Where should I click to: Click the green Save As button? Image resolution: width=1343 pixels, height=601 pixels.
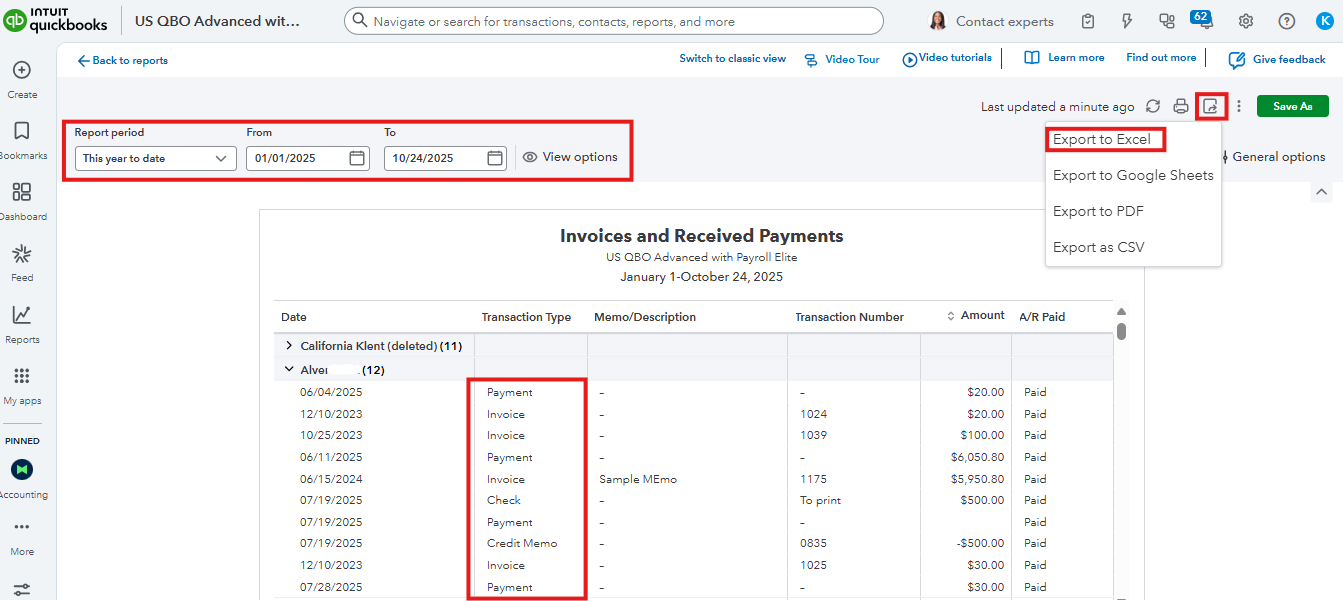pos(1292,107)
